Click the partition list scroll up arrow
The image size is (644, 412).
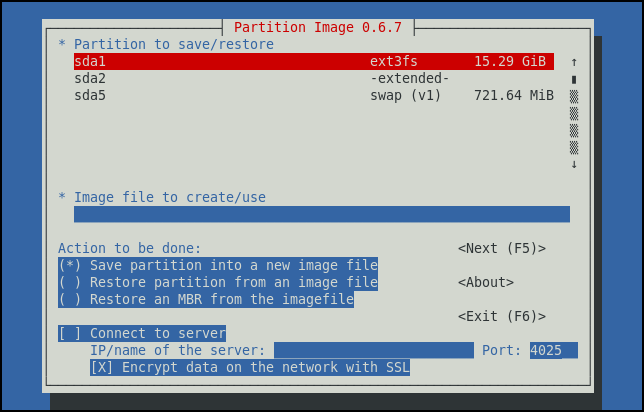[574, 61]
